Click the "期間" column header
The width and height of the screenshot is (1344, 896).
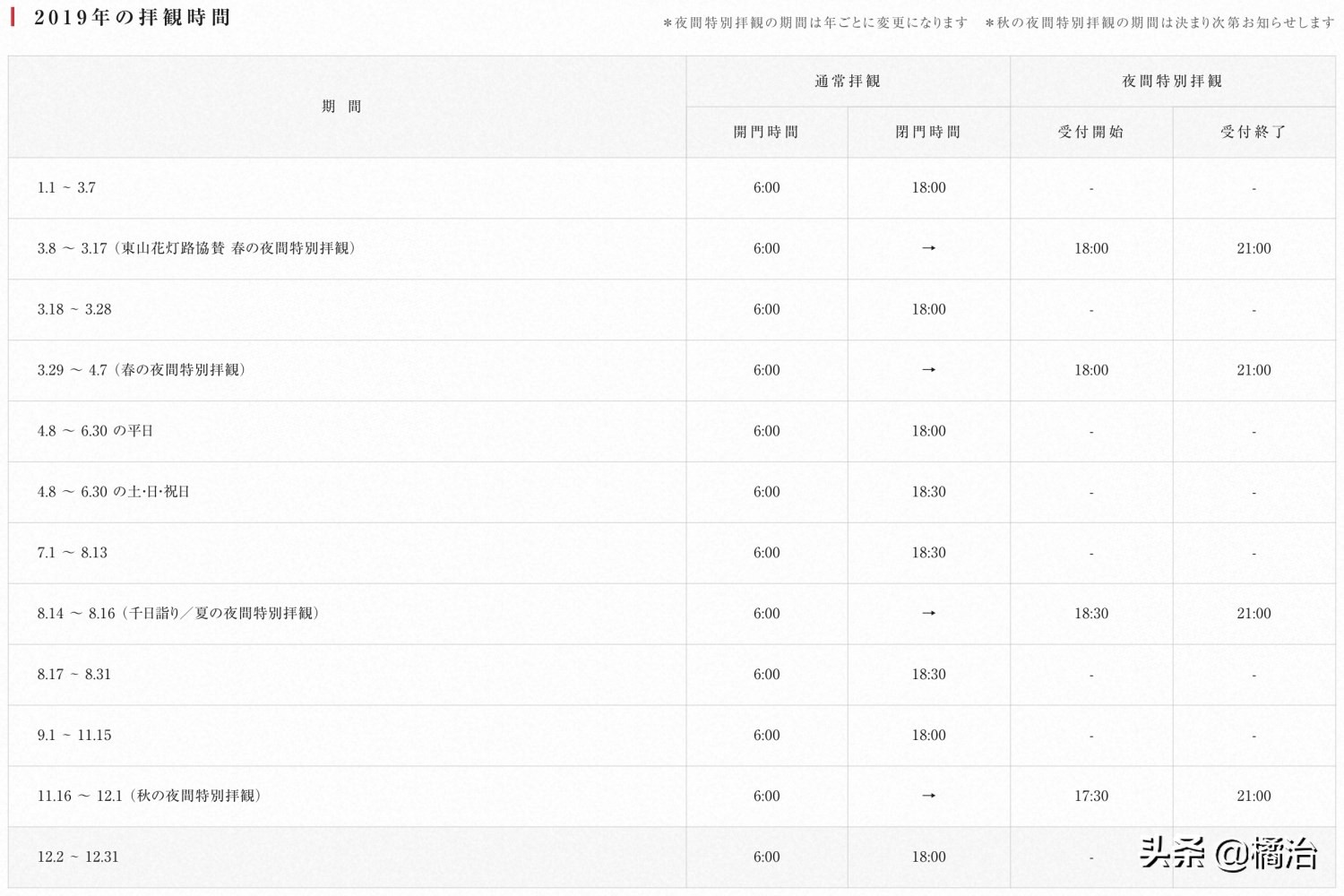(341, 107)
